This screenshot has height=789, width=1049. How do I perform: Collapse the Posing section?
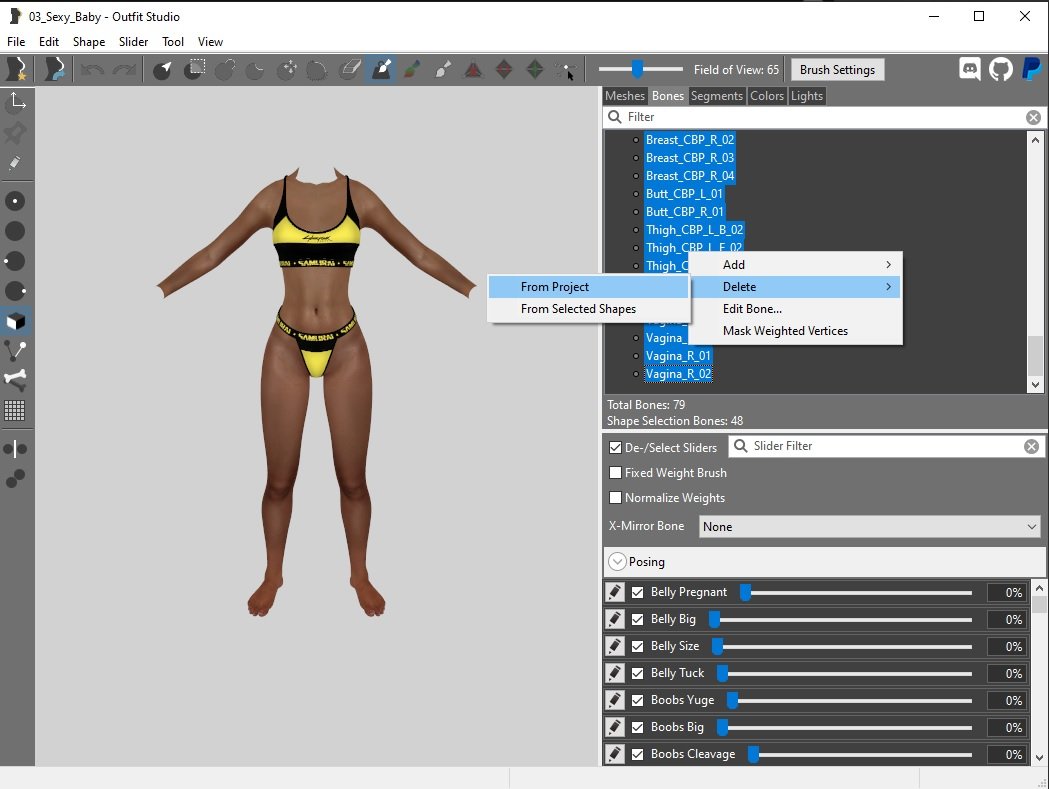point(617,562)
